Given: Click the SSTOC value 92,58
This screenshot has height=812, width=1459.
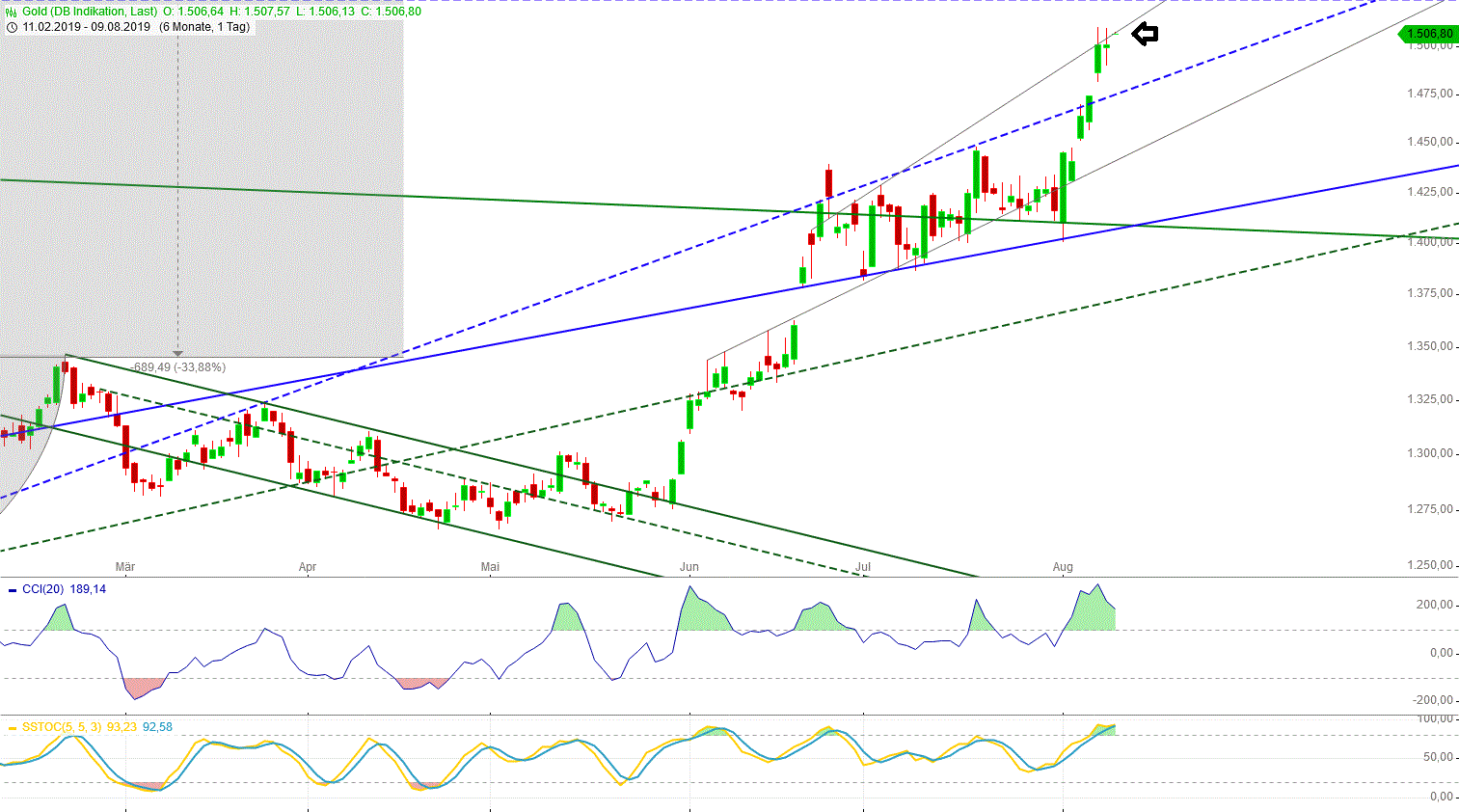Looking at the screenshot, I should 157,727.
